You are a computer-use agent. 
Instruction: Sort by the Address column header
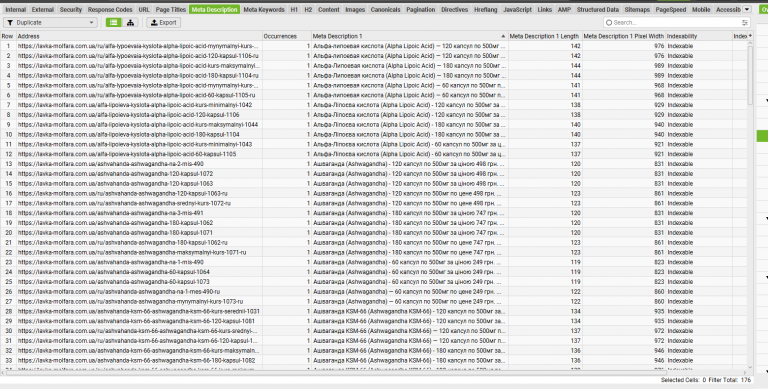(x=139, y=36)
